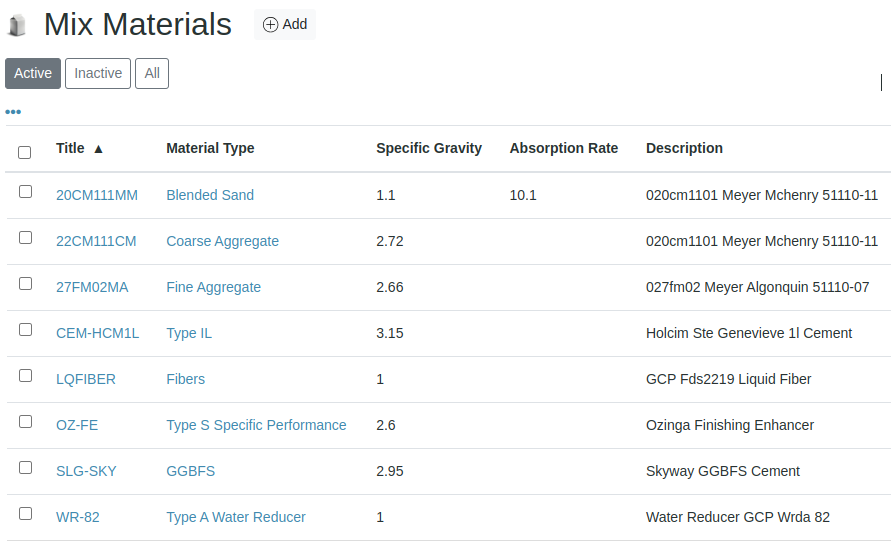
Task: Tick the WR-82 row checkbox
Action: pyautogui.click(x=25, y=513)
